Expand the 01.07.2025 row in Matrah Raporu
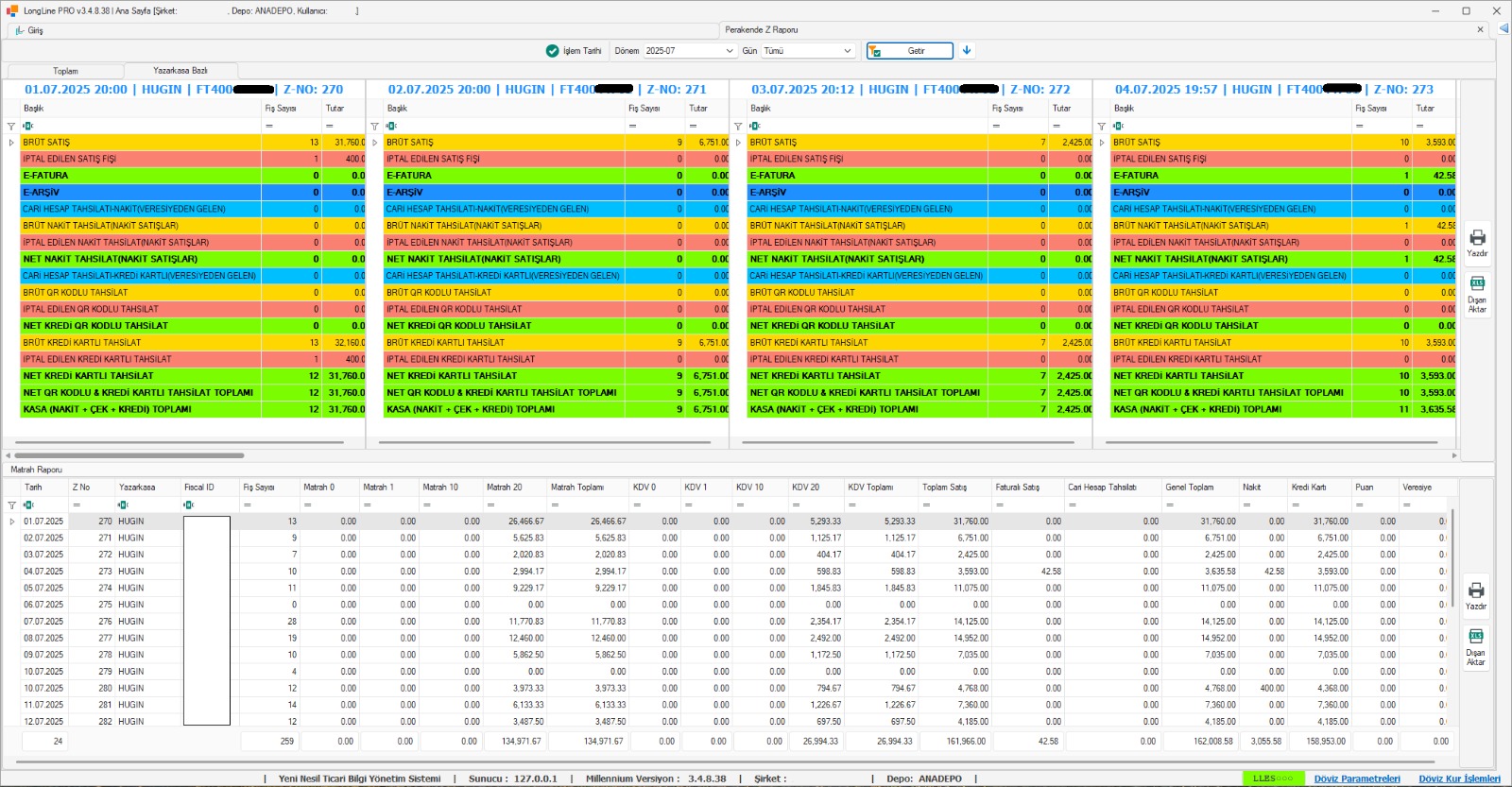The width and height of the screenshot is (1512, 787). click(x=12, y=522)
